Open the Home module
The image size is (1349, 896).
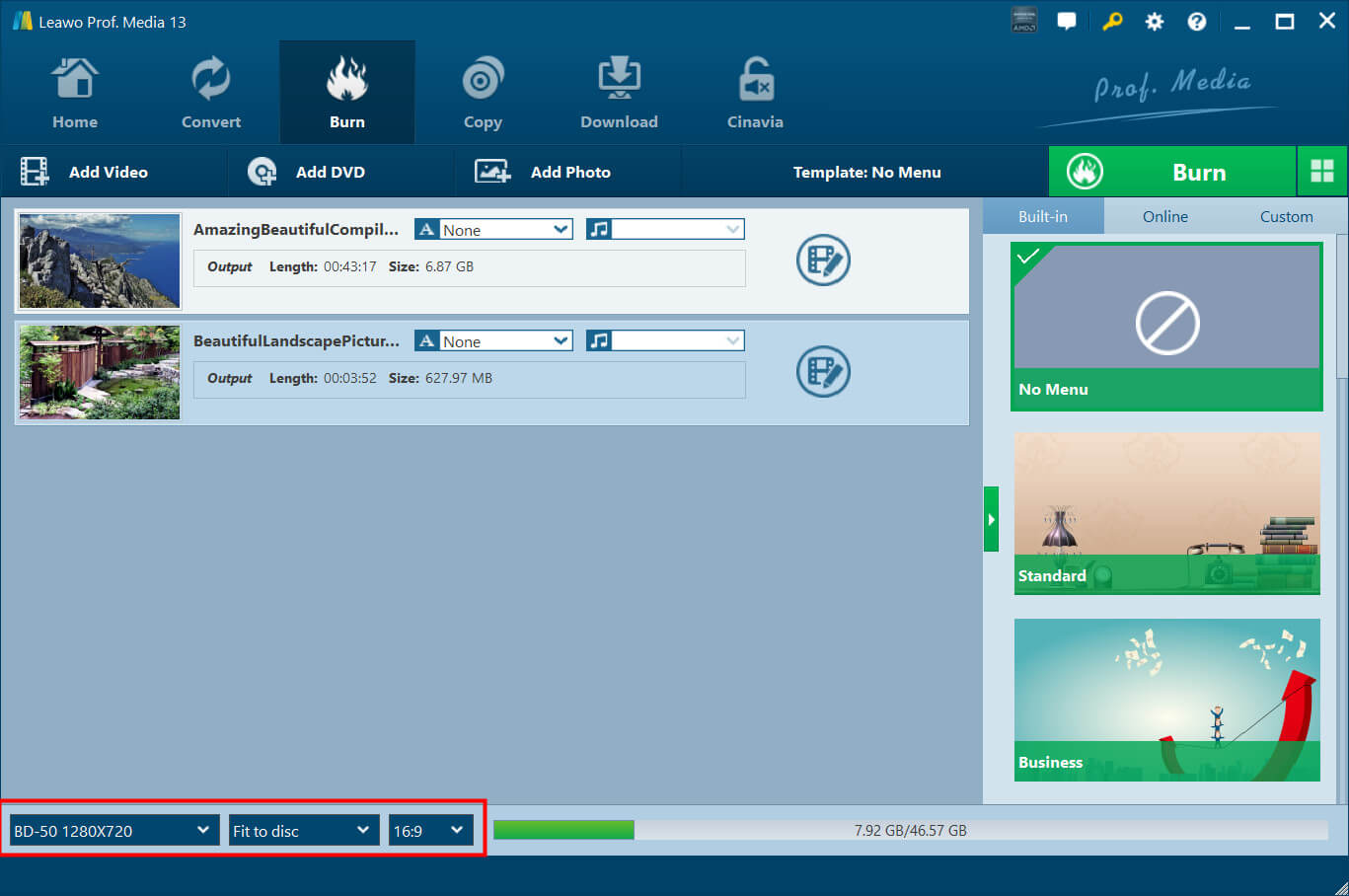(x=75, y=91)
